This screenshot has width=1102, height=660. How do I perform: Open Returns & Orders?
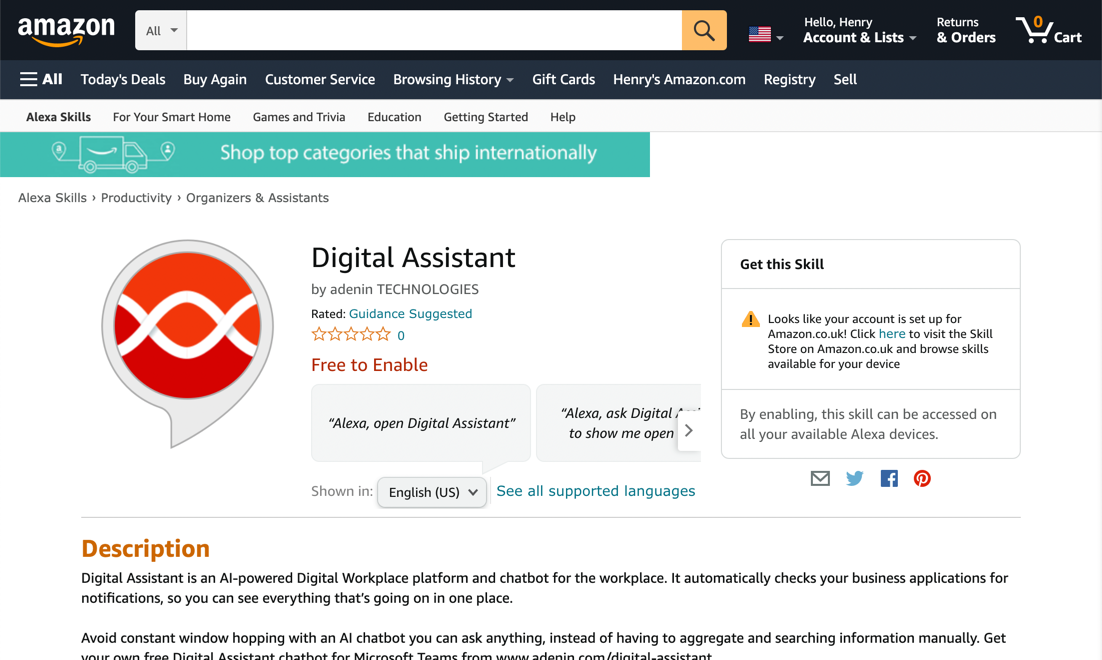click(966, 30)
